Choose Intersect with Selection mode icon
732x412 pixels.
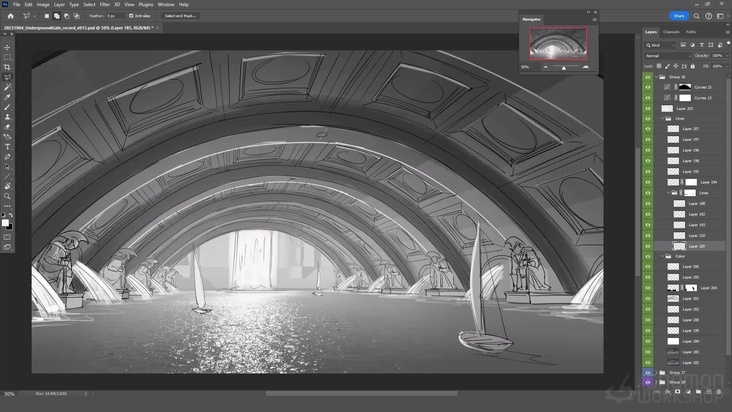tap(77, 16)
